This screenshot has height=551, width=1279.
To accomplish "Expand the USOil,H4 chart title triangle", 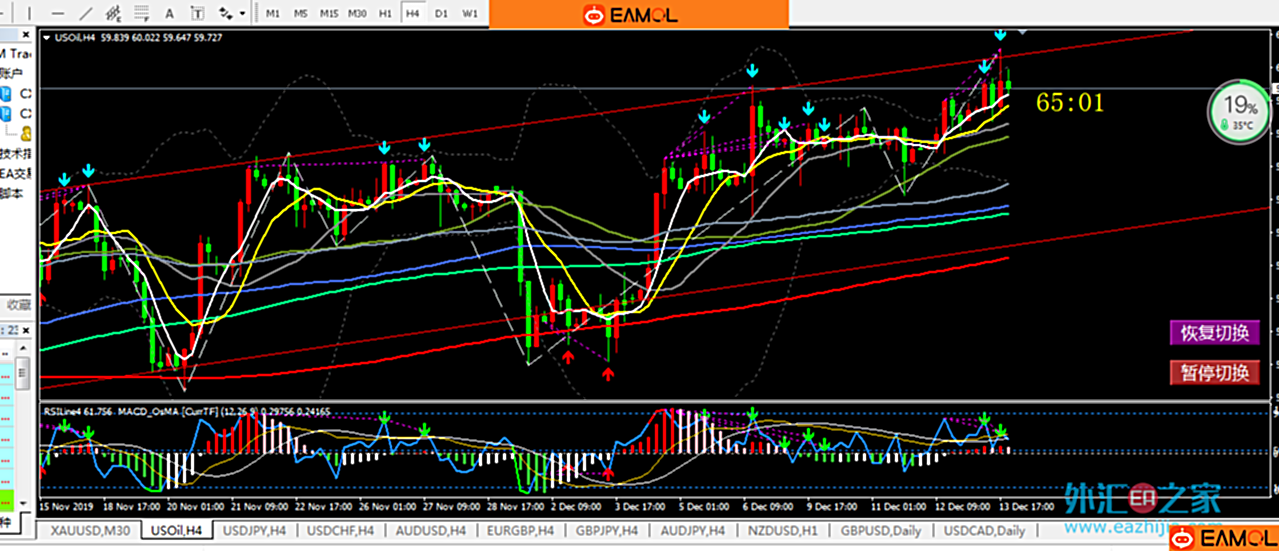I will pyautogui.click(x=47, y=38).
